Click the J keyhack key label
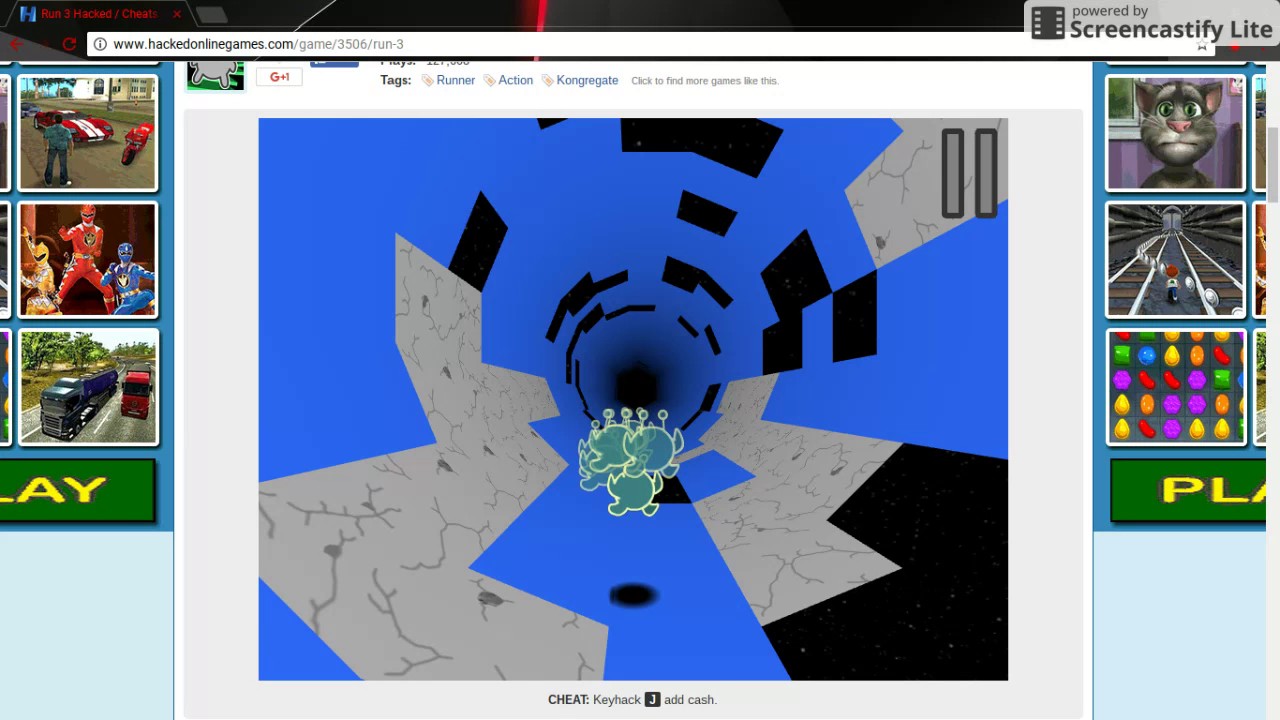The image size is (1280, 720). click(652, 699)
